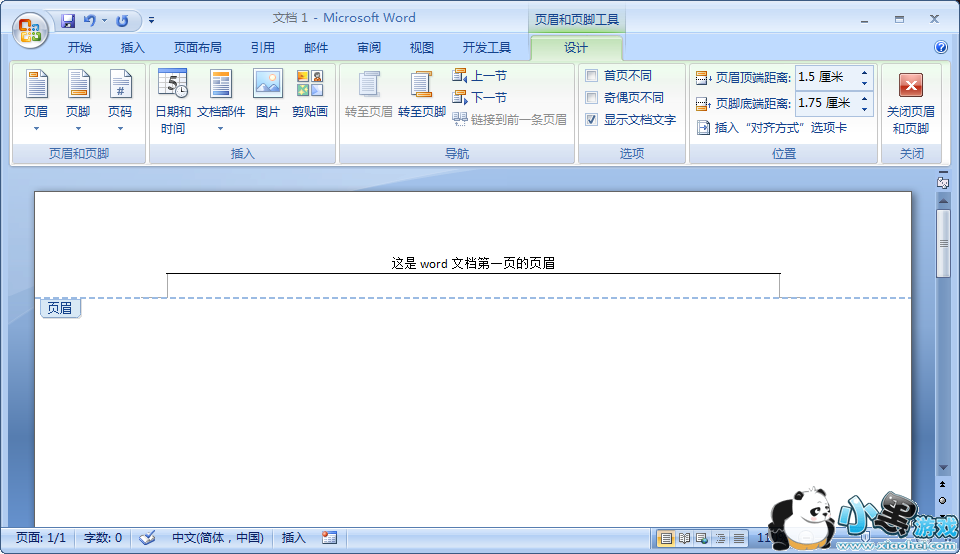Open word count 字数: 0
Screen dimensions: 960x554
click(x=103, y=538)
